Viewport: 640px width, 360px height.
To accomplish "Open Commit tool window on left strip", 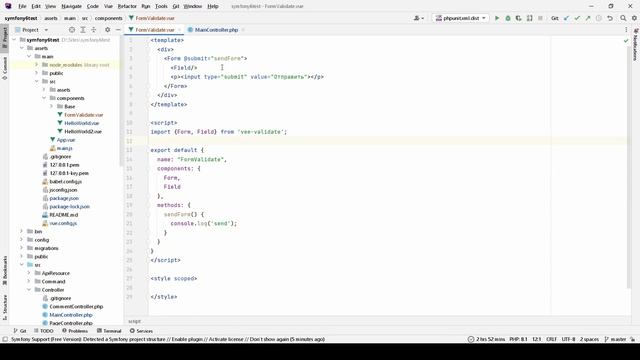I will pos(4,68).
